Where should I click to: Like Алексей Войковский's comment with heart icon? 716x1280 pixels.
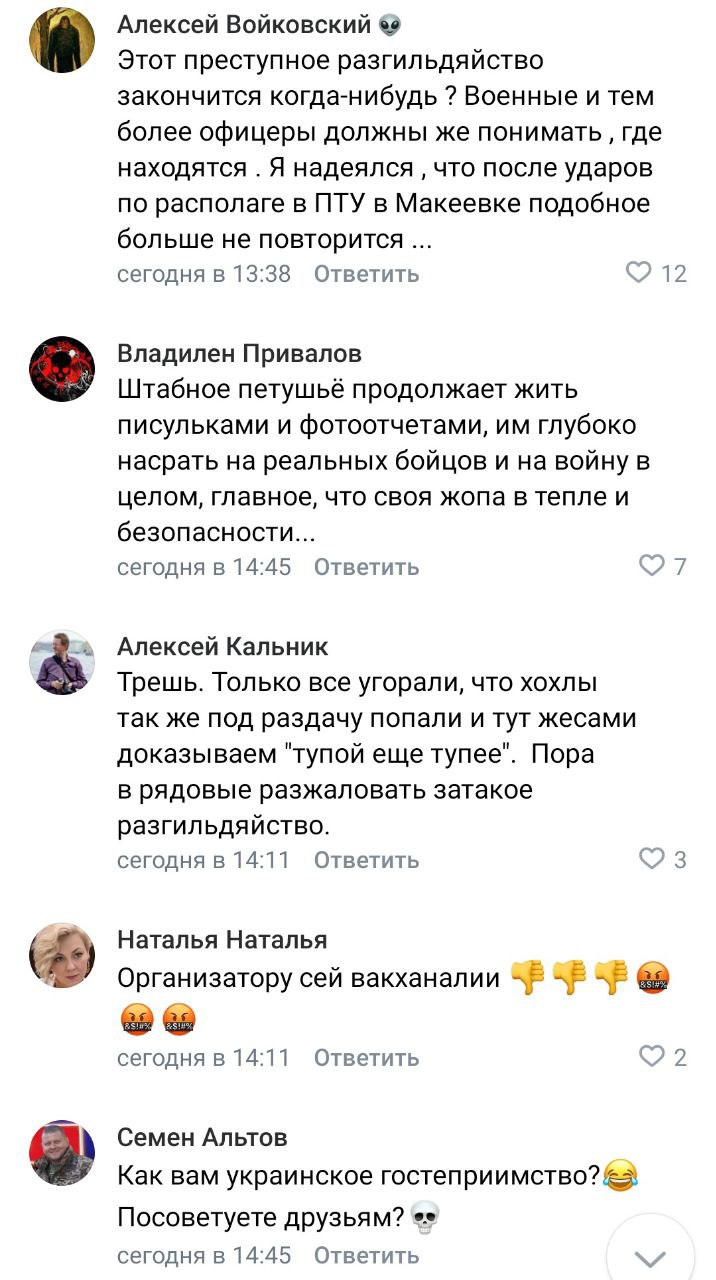(638, 273)
